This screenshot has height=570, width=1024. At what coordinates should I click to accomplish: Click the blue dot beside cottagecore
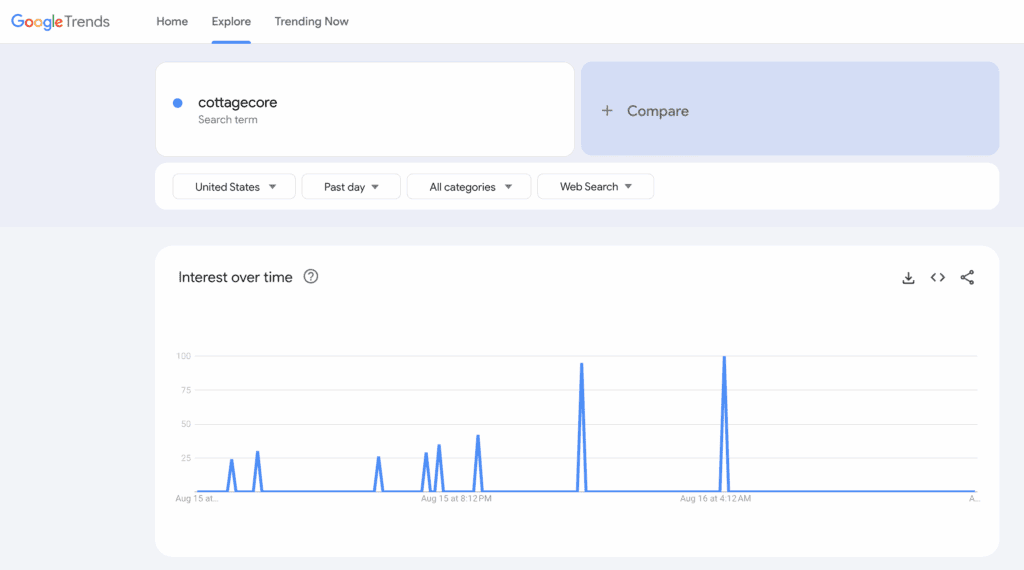(178, 103)
